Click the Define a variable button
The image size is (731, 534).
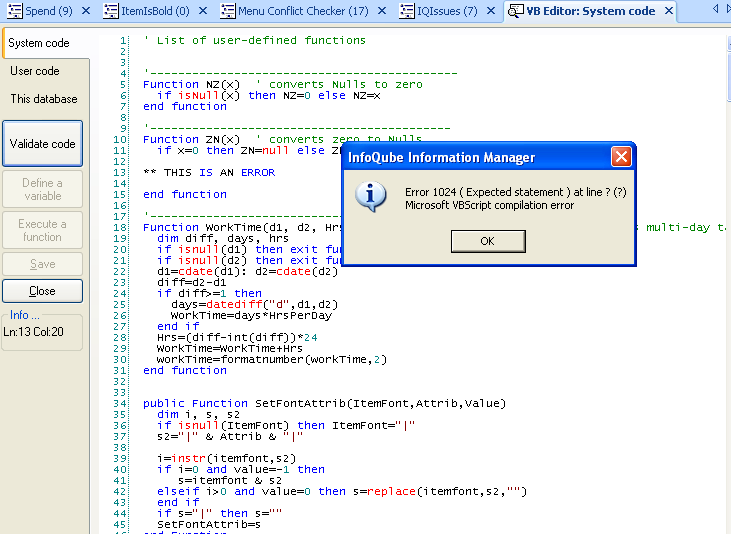pos(42,189)
